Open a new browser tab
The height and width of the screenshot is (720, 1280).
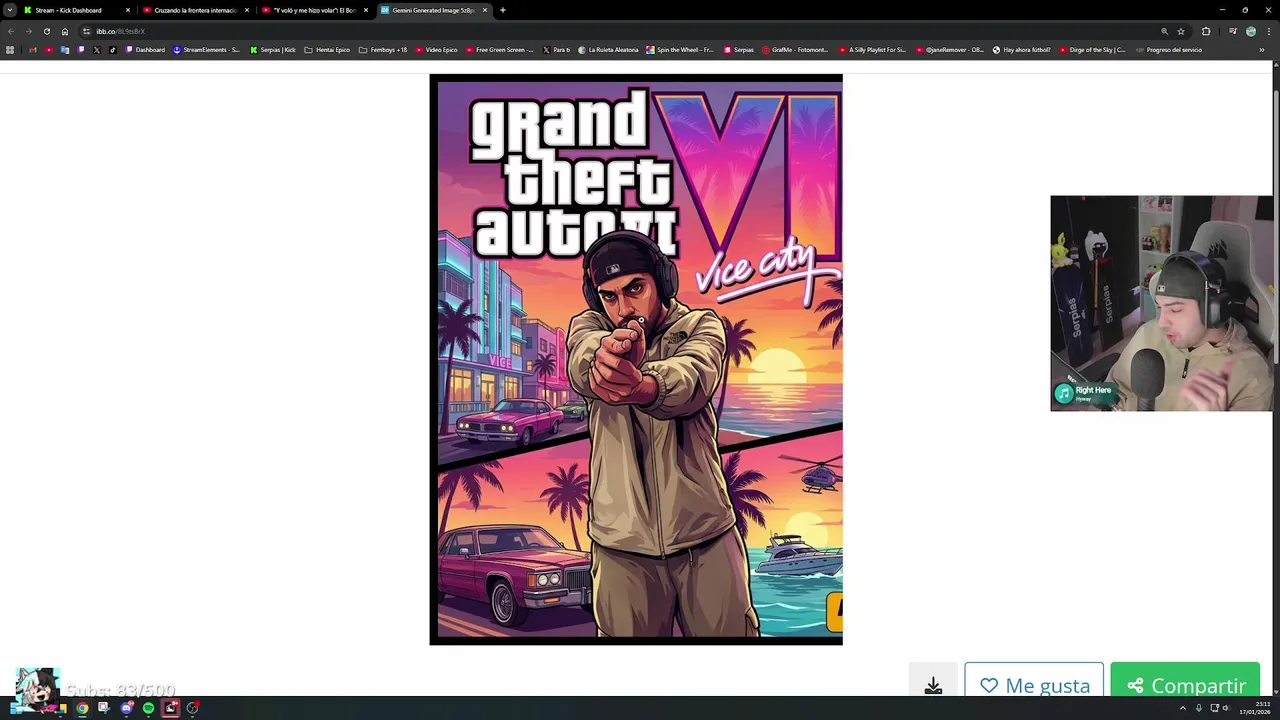(503, 10)
